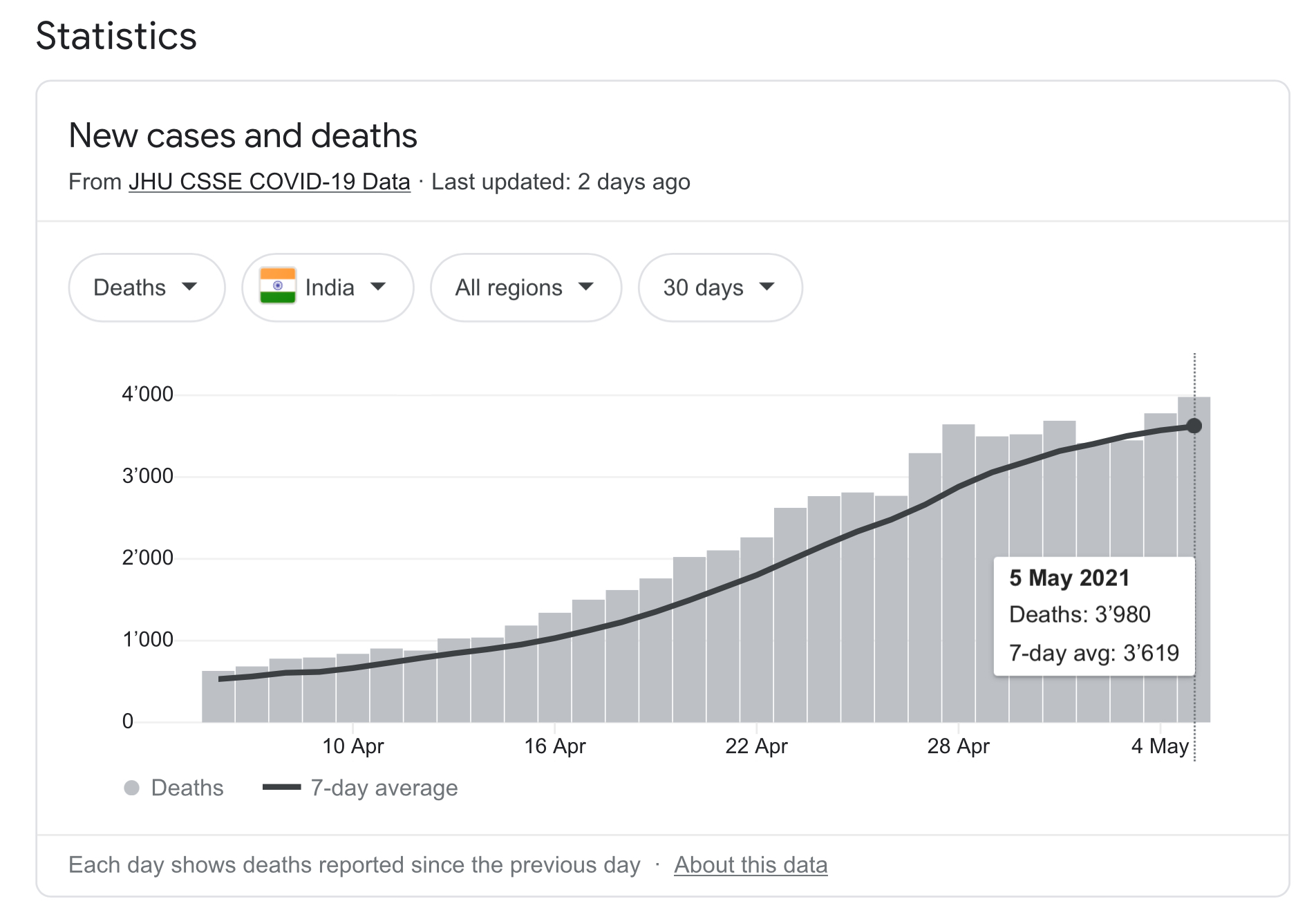Open JHU CSSE COVID-19 Data link
The image size is (1316, 919).
pos(270,182)
